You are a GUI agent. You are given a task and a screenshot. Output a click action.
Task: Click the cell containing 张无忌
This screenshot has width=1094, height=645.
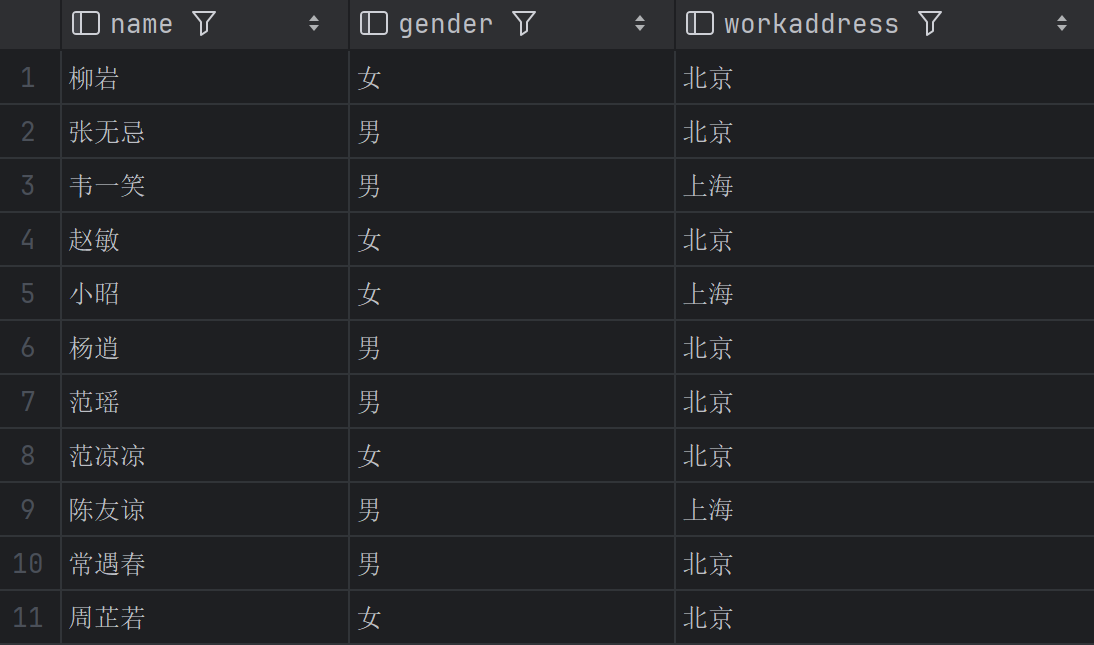[x=107, y=132]
